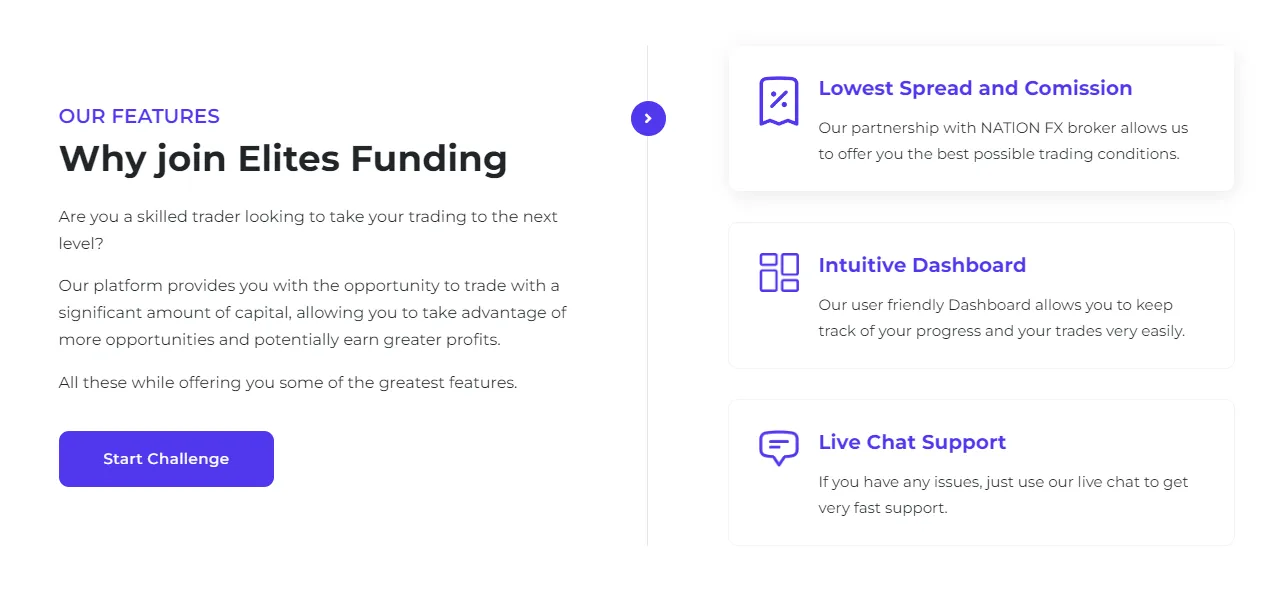Click the Why join Elites Funding headline
This screenshot has height=591, width=1273.
click(283, 158)
